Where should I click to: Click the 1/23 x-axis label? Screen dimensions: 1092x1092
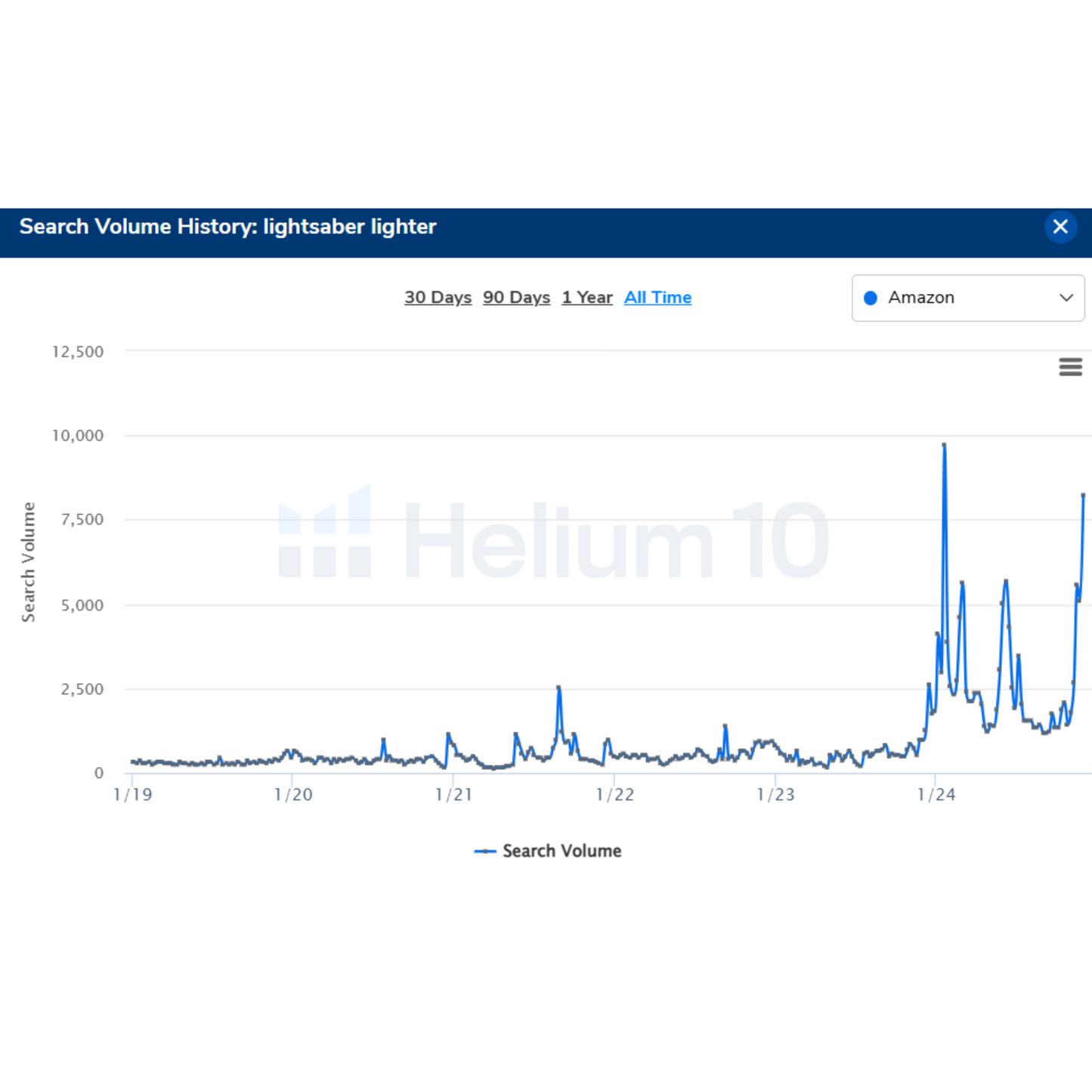coord(775,795)
